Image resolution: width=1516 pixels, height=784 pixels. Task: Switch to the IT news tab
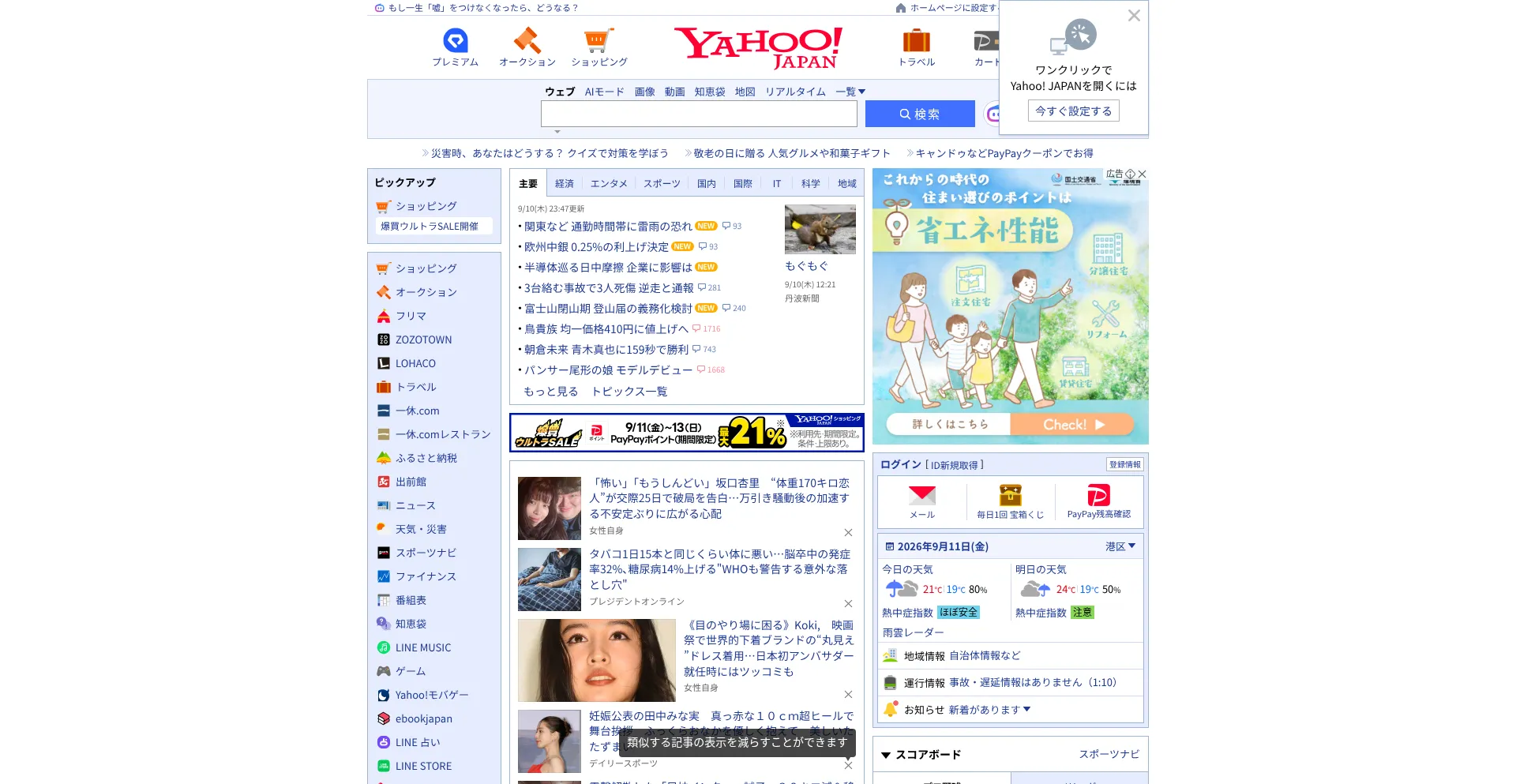pos(777,184)
